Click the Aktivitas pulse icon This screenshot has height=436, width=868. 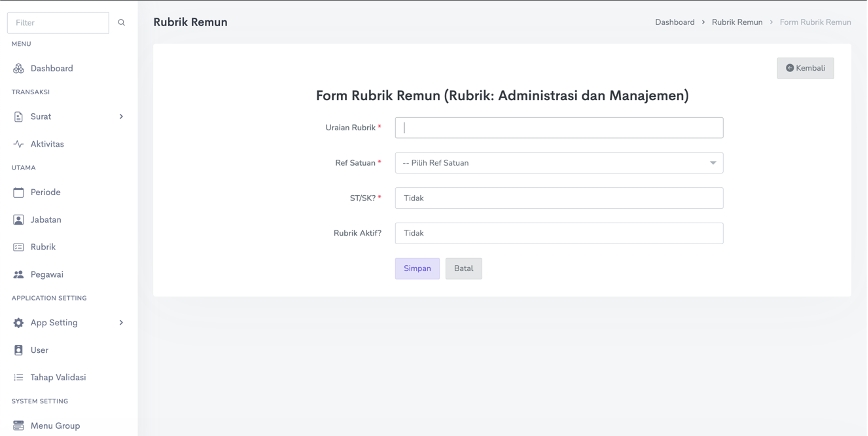click(18, 144)
